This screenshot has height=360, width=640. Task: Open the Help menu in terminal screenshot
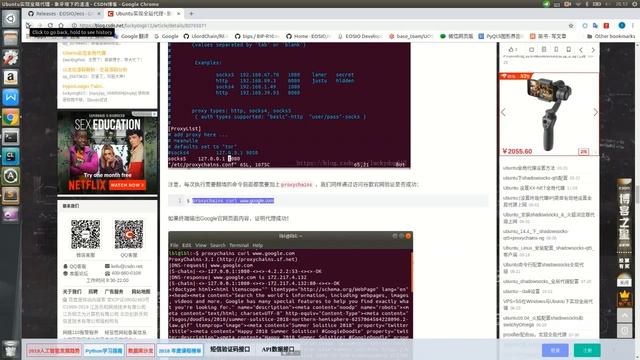point(258,245)
